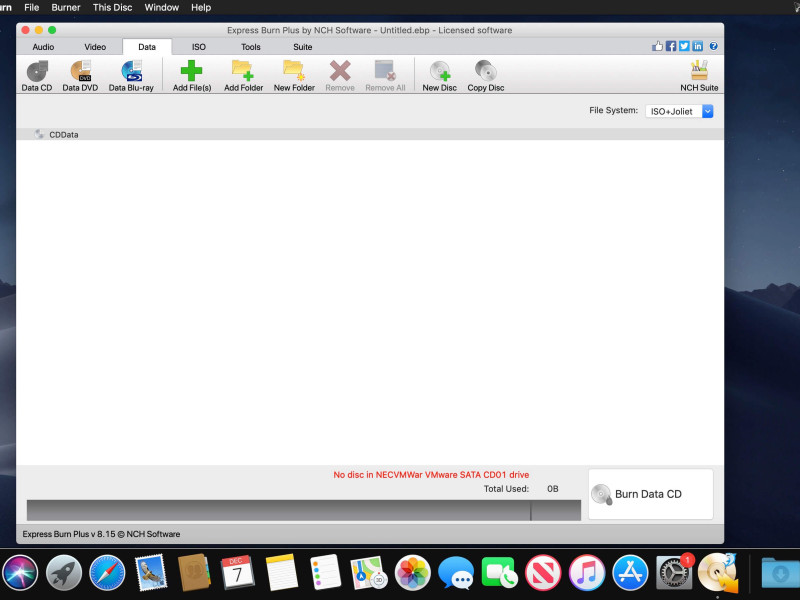Click the Express Burn Plus v 8.15 status text

pos(101,534)
